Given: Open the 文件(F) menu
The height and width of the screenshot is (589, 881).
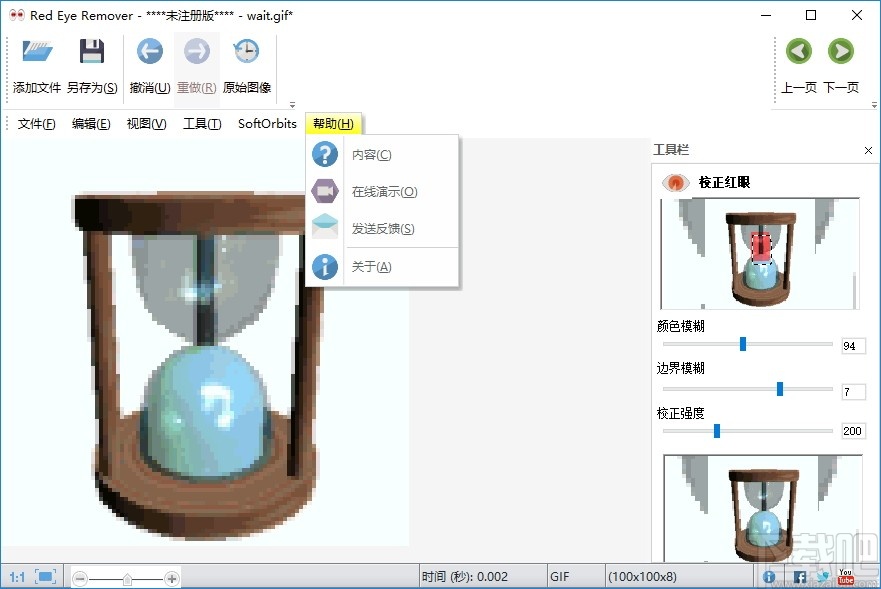Looking at the screenshot, I should pos(36,124).
